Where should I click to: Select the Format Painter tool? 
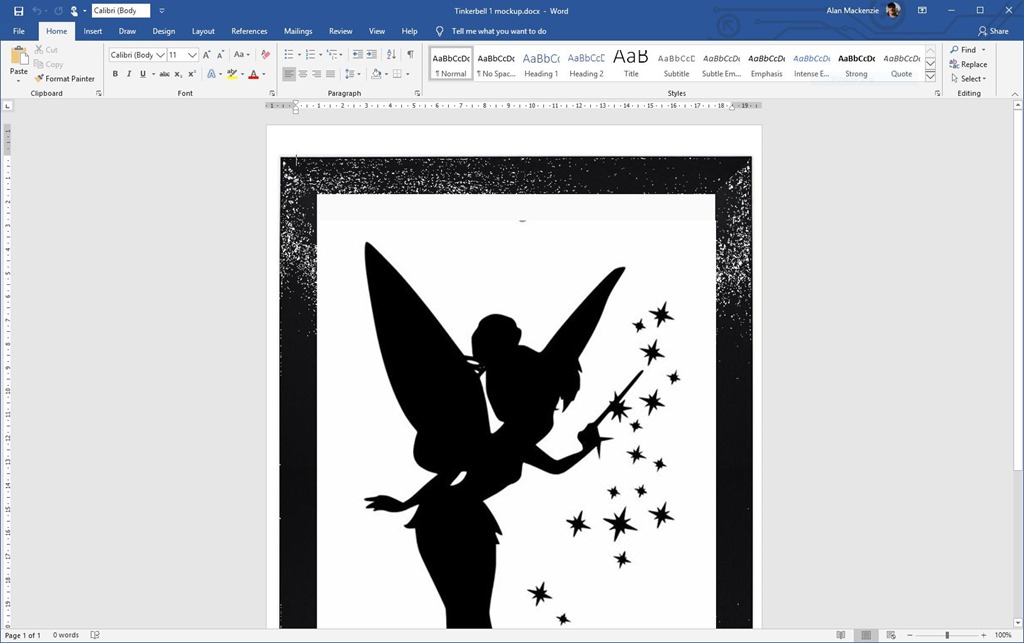64,78
